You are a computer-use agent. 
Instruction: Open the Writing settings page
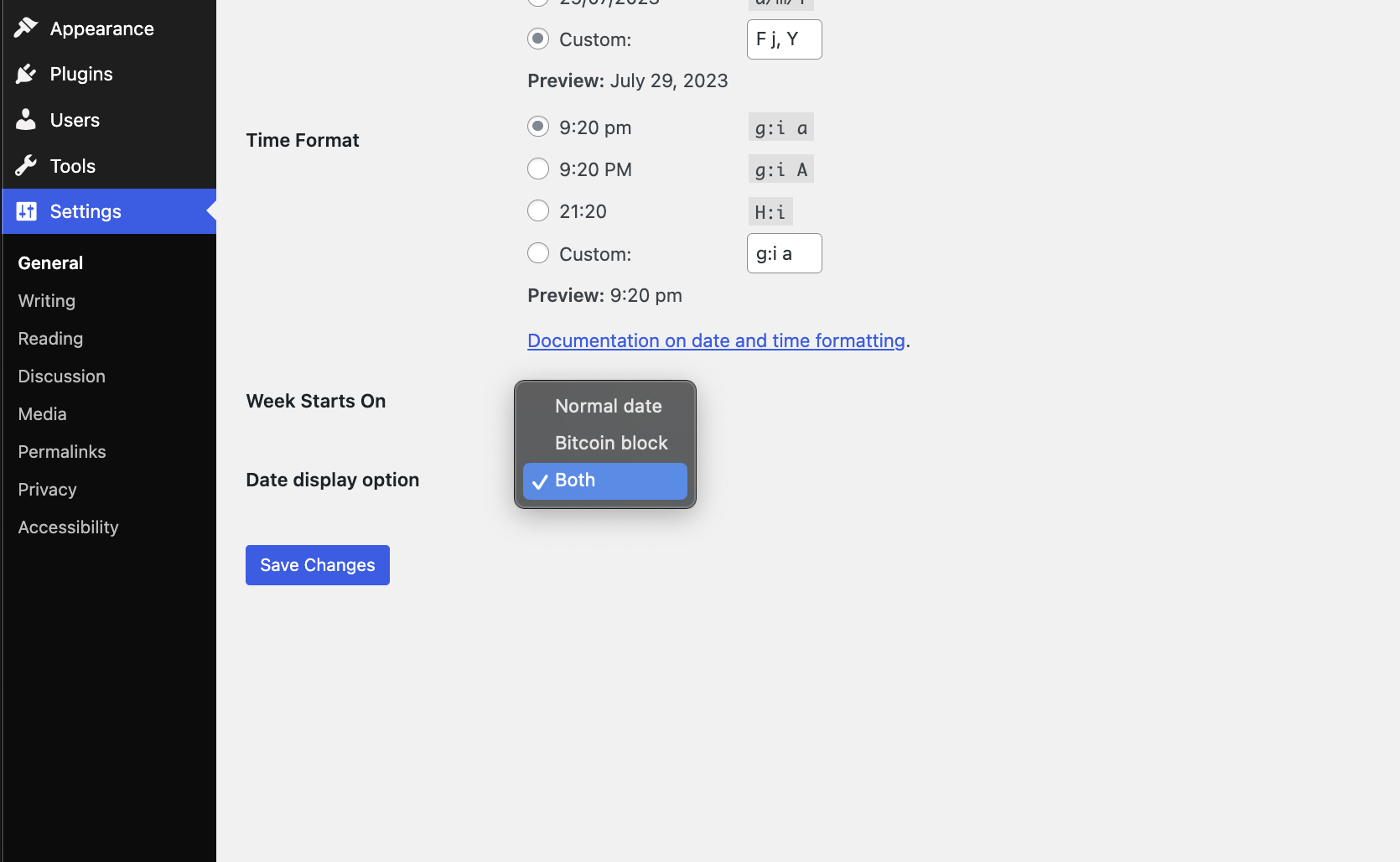[x=47, y=300]
